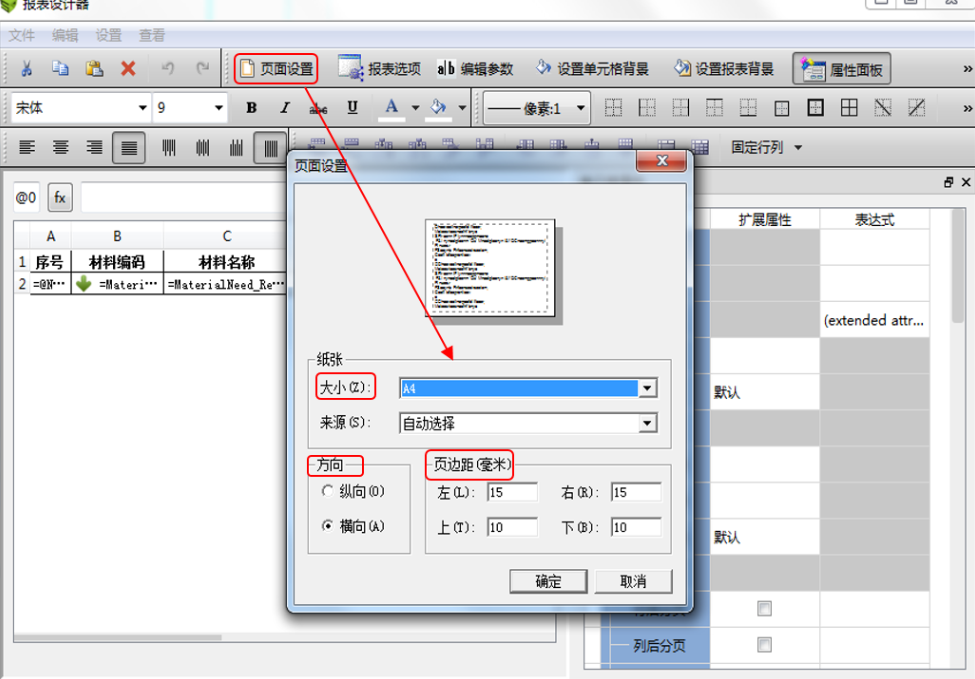Click the fx function button
Viewport: 975px width, 679px height.
pos(60,198)
